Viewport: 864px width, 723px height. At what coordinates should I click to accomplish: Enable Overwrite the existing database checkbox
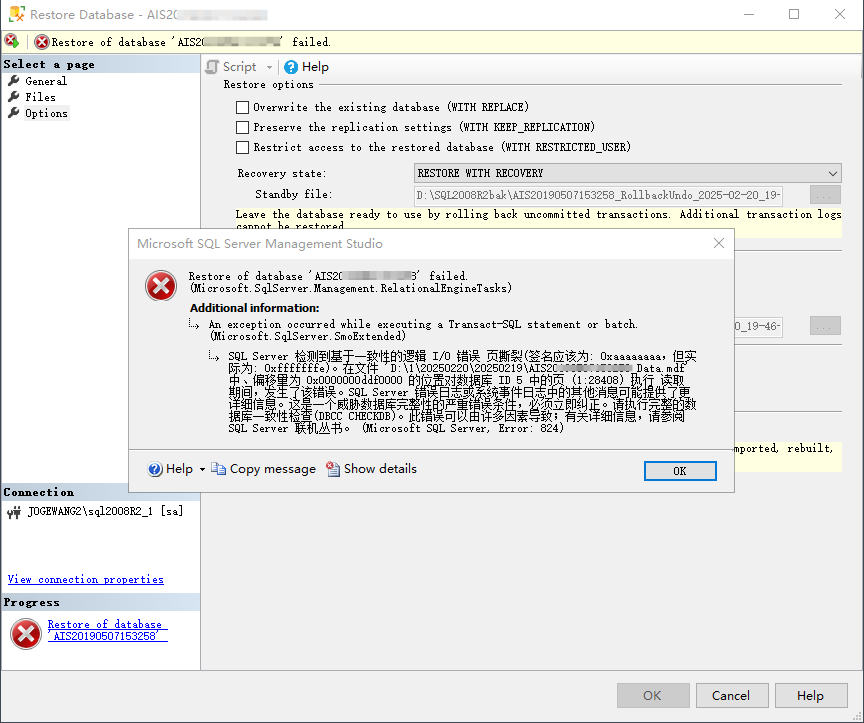click(x=242, y=107)
